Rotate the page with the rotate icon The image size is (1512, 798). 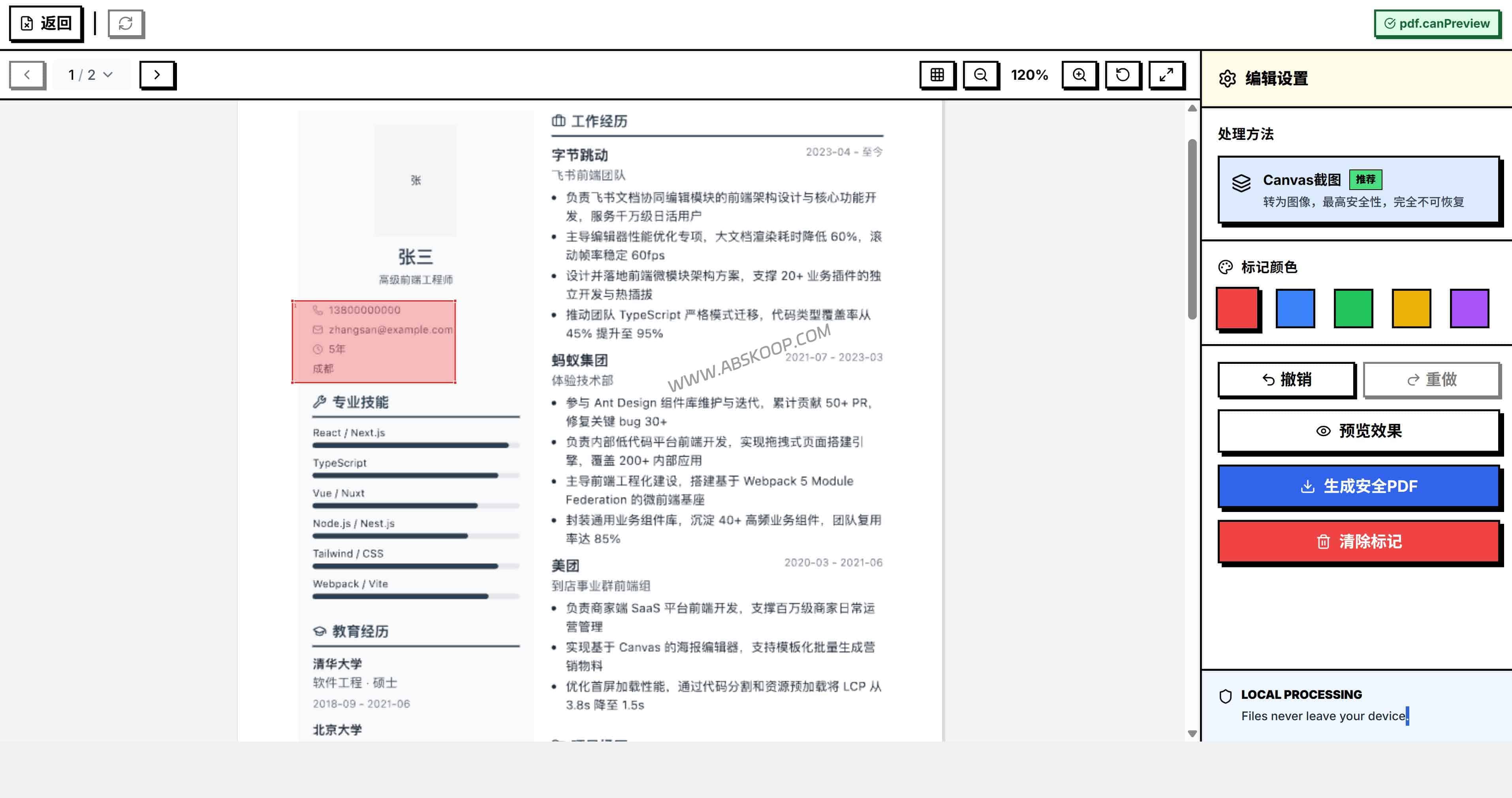[1122, 75]
